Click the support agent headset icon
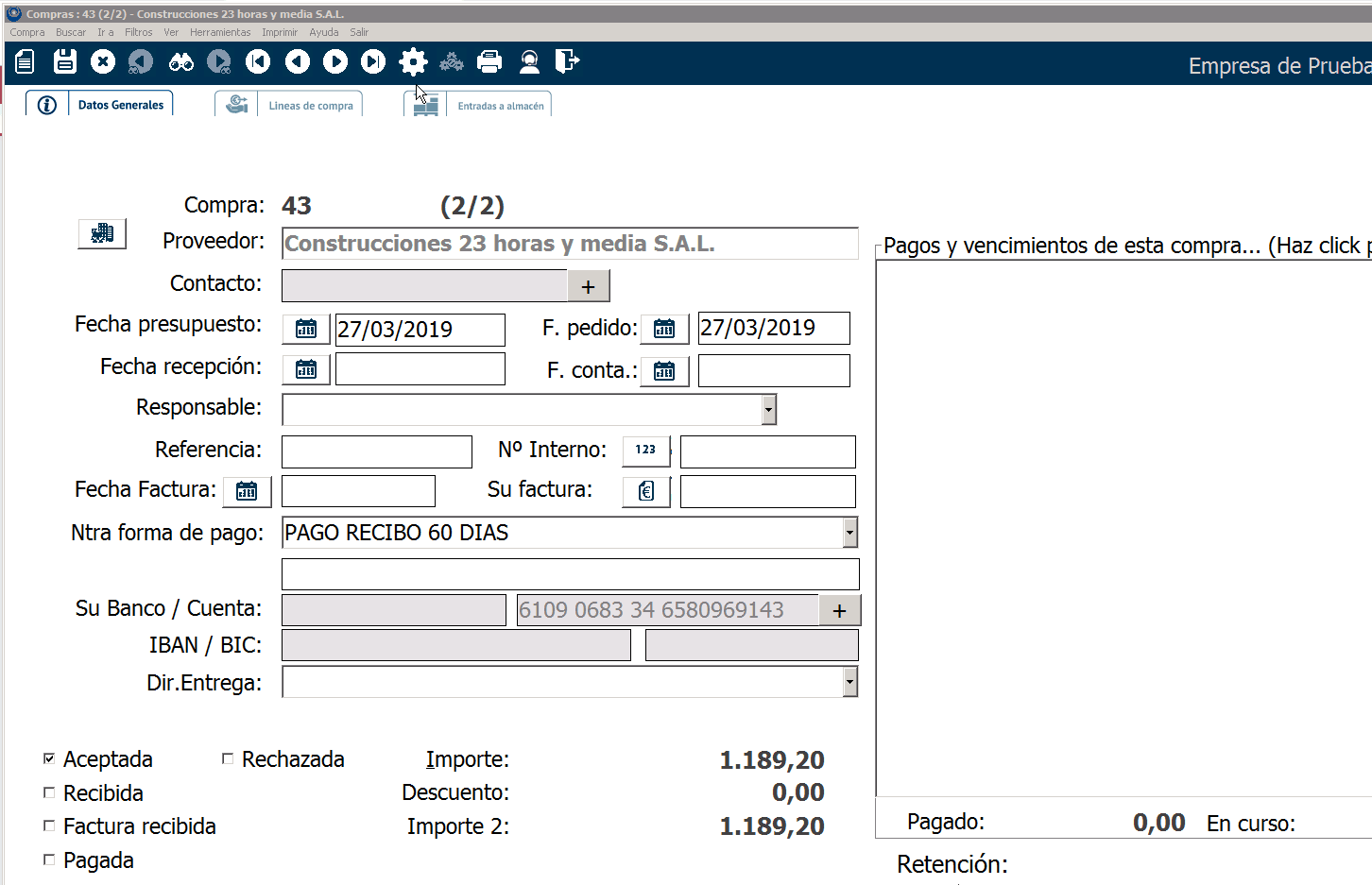1372x885 pixels. [529, 62]
